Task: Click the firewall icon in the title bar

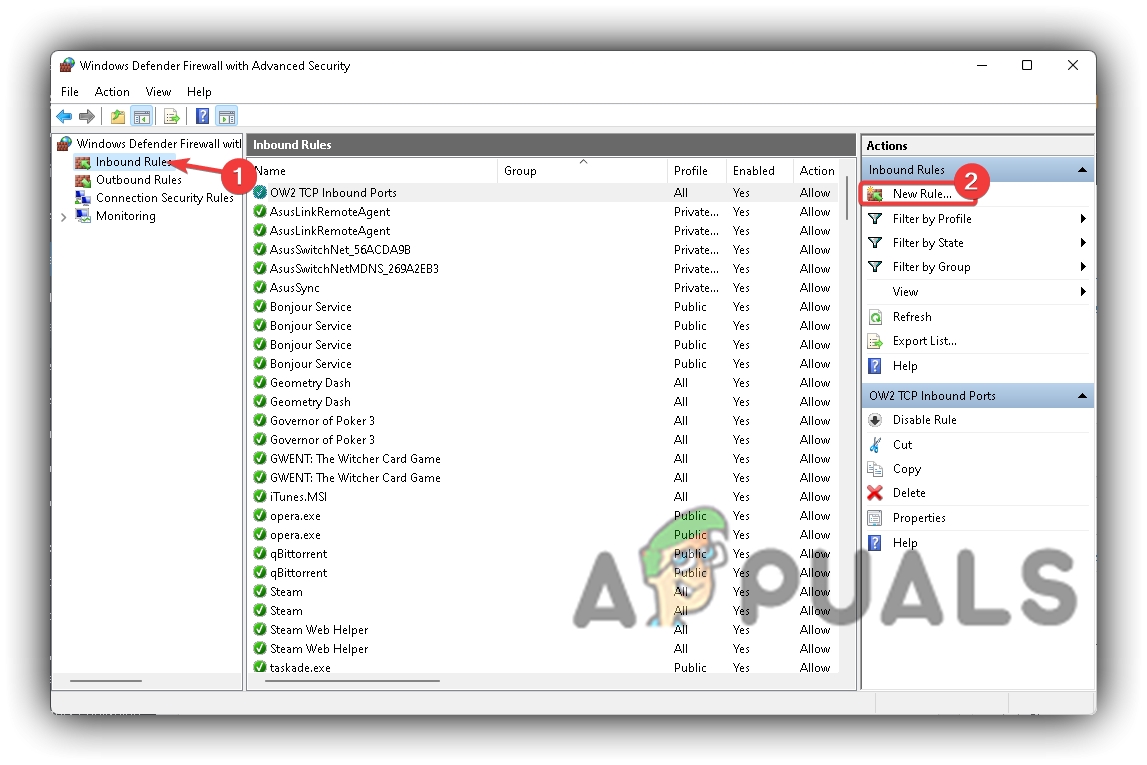Action: [x=67, y=65]
